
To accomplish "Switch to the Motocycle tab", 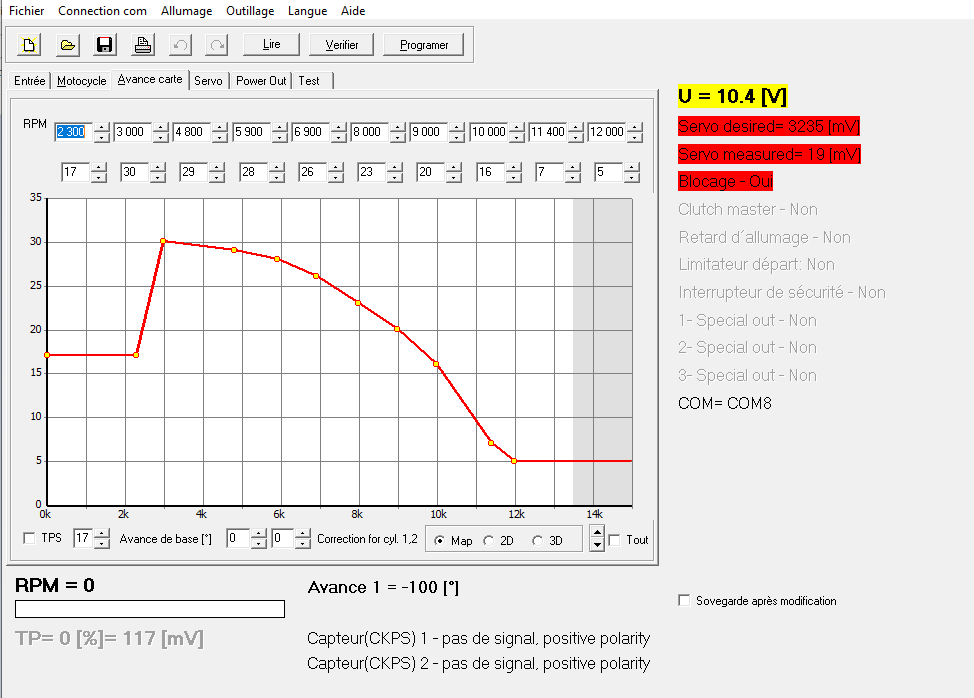I will click(x=81, y=81).
